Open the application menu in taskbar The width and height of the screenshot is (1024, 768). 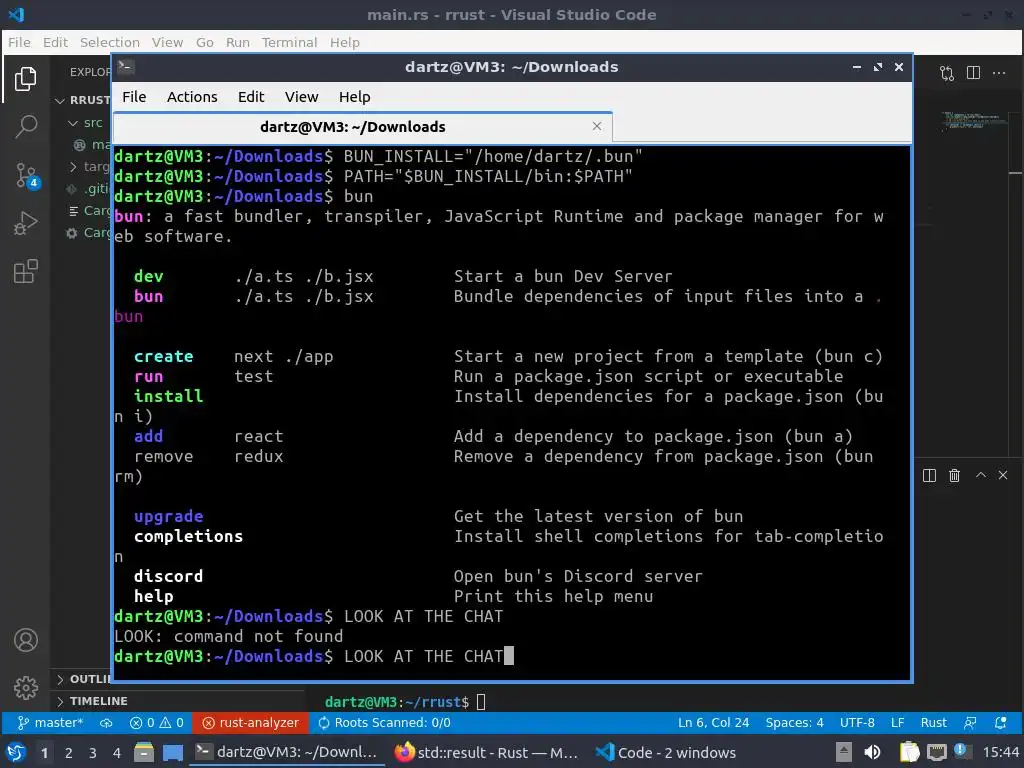coord(16,752)
